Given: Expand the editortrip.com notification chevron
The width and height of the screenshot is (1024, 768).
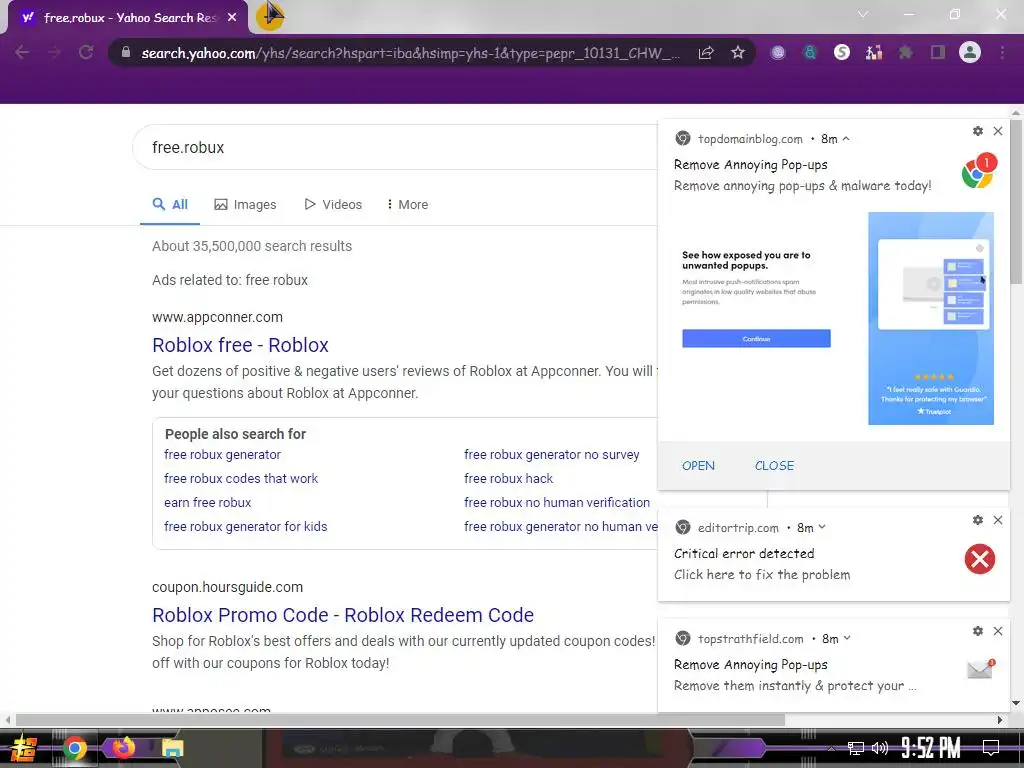Looking at the screenshot, I should pos(822,527).
